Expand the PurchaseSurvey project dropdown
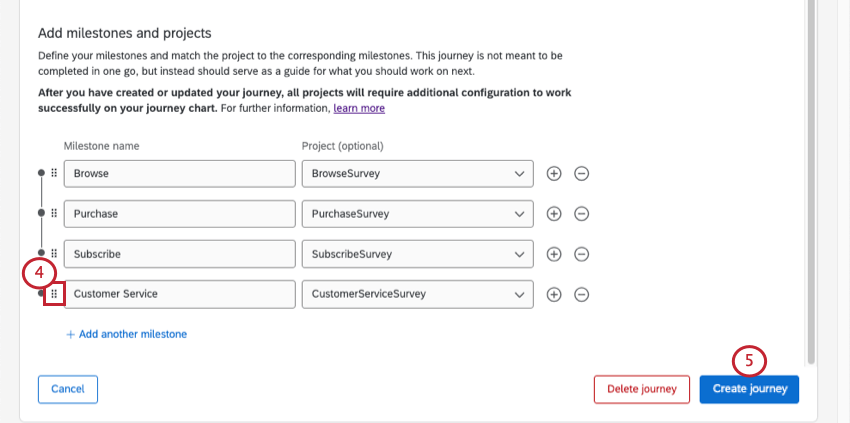Image resolution: width=850 pixels, height=423 pixels. point(417,214)
